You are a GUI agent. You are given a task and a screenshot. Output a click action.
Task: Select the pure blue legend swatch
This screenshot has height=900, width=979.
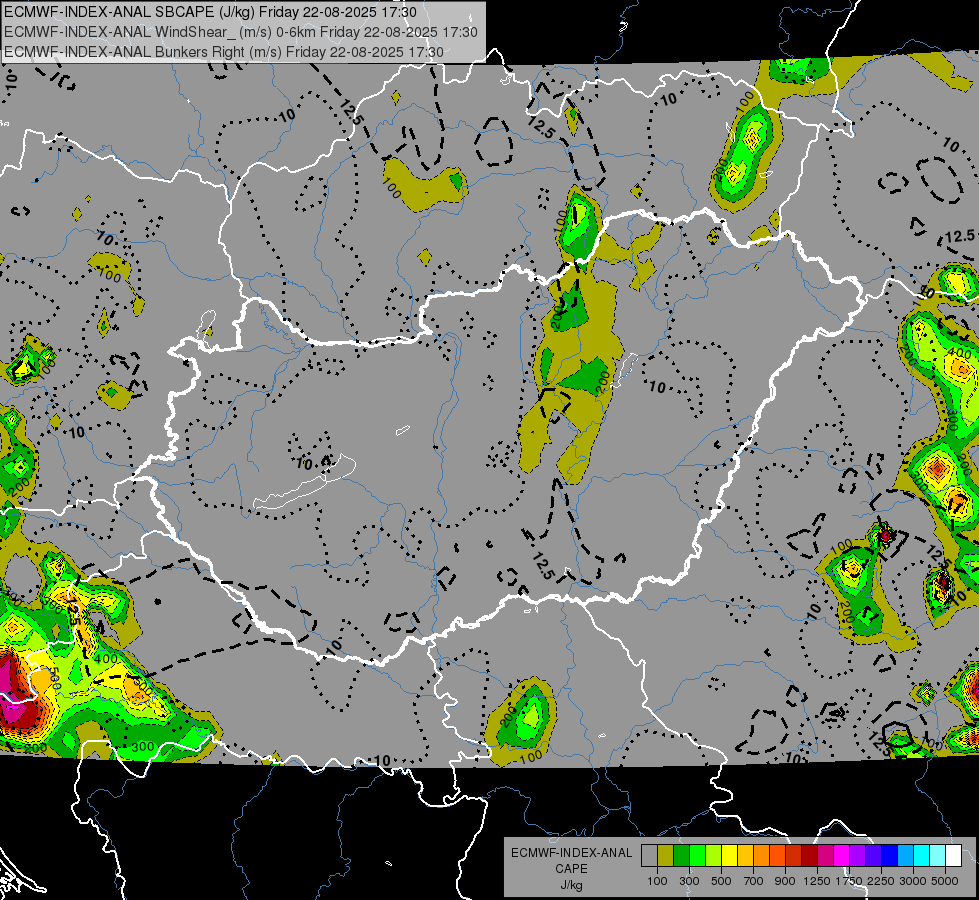890,856
